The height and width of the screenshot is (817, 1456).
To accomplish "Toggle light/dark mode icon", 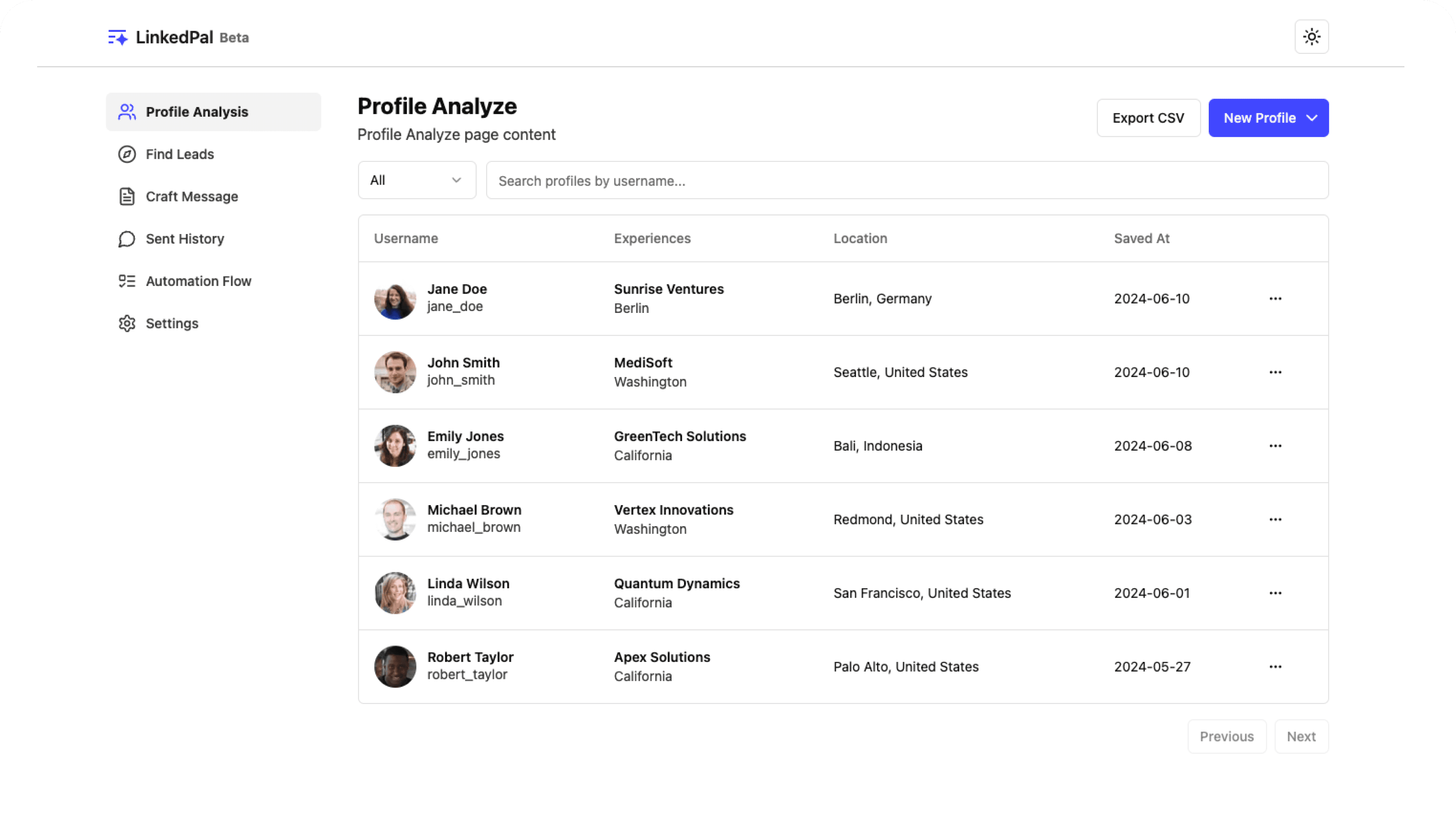I will (x=1312, y=36).
